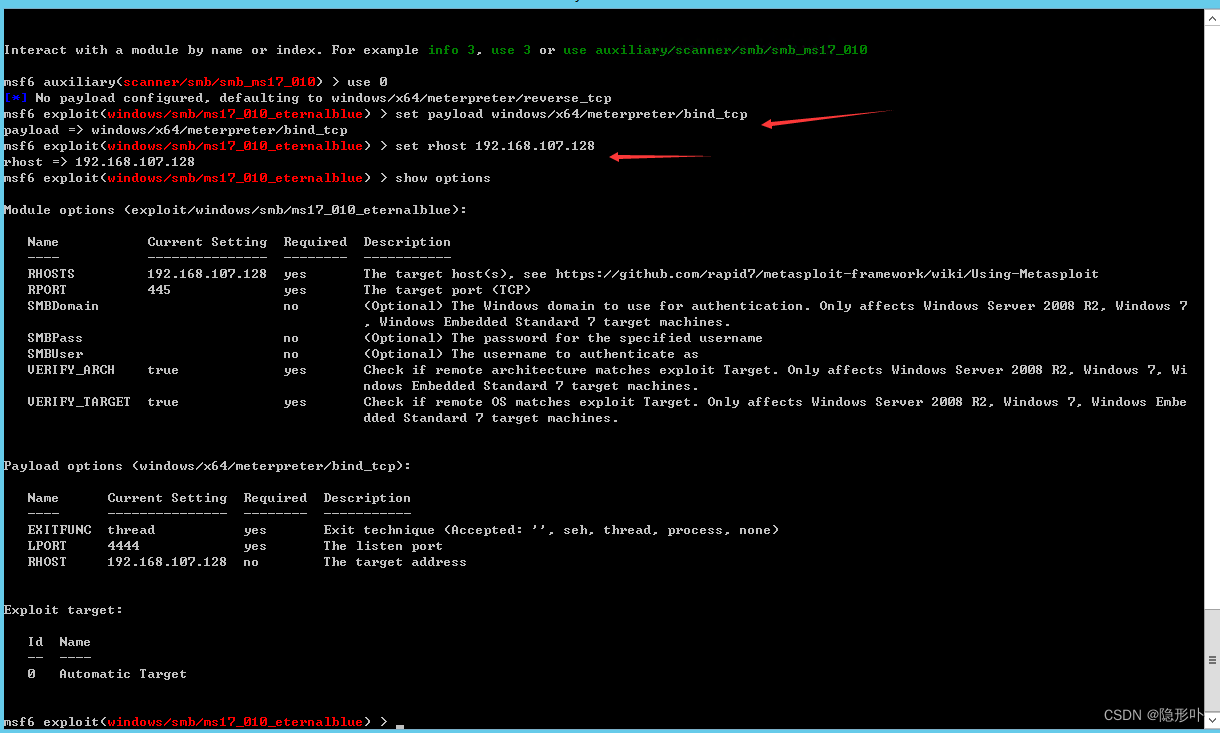Click the green 'info 3' example text
Viewport: 1220px width, 733px height.
(451, 50)
